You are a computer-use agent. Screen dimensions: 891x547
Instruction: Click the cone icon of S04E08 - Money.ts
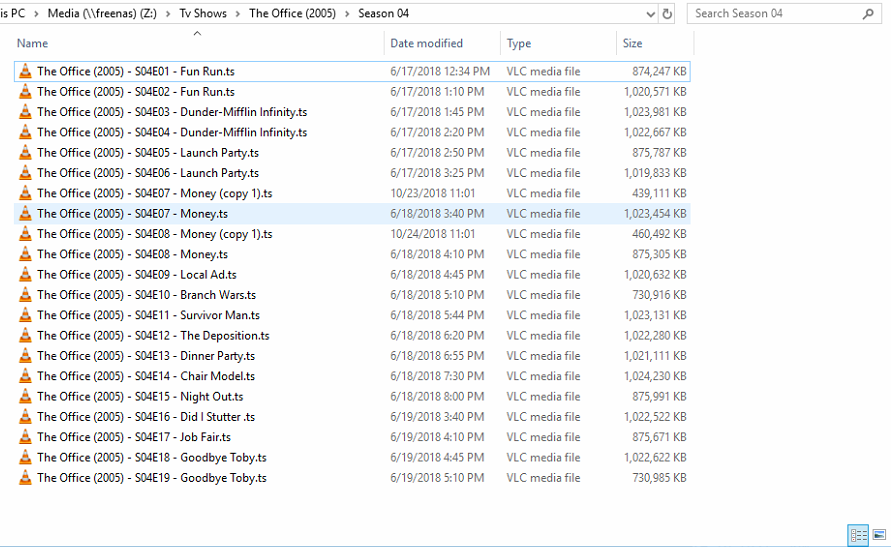pos(25,254)
